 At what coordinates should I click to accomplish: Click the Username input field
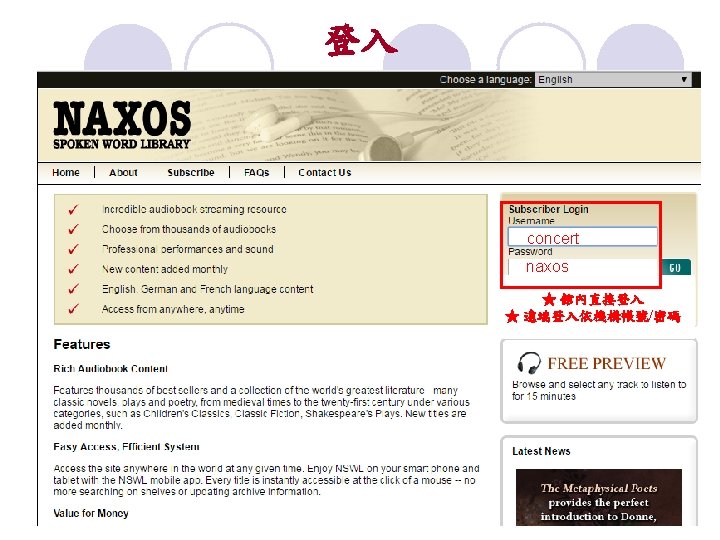click(582, 237)
